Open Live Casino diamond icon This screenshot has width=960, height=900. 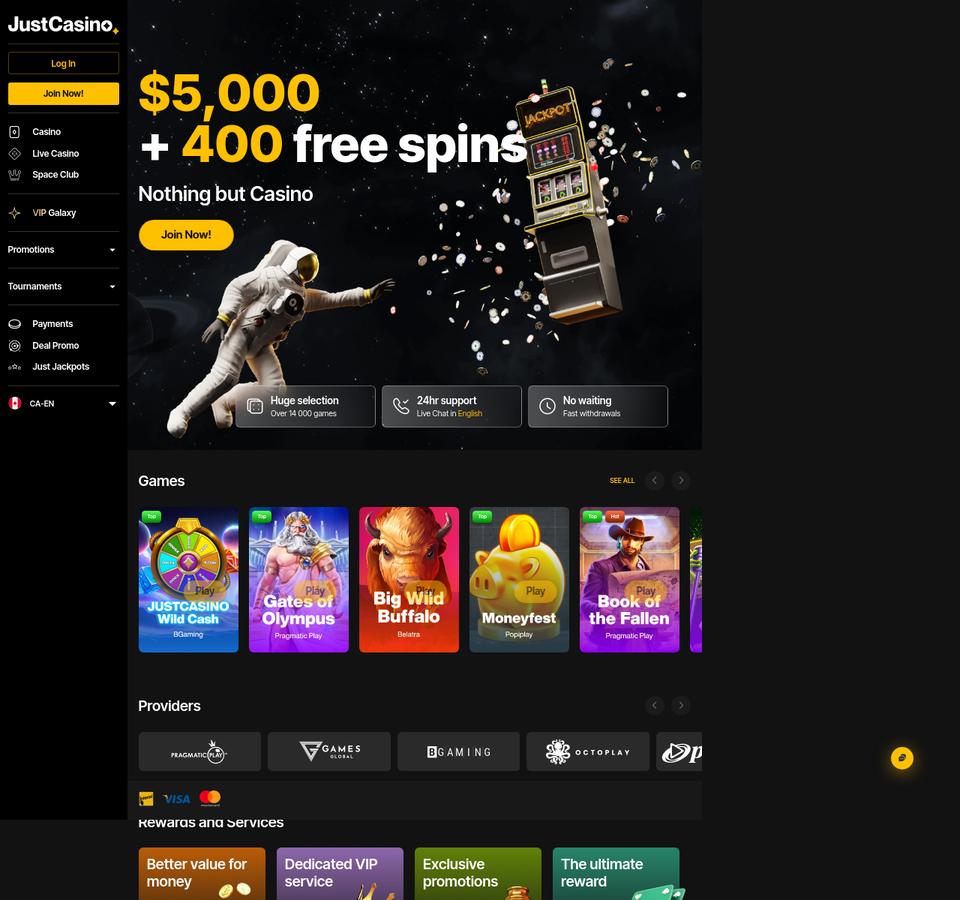tap(15, 154)
